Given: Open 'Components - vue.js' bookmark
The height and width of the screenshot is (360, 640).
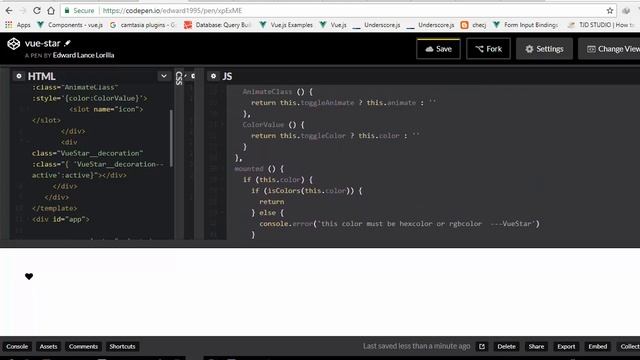Looking at the screenshot, I should [70, 25].
